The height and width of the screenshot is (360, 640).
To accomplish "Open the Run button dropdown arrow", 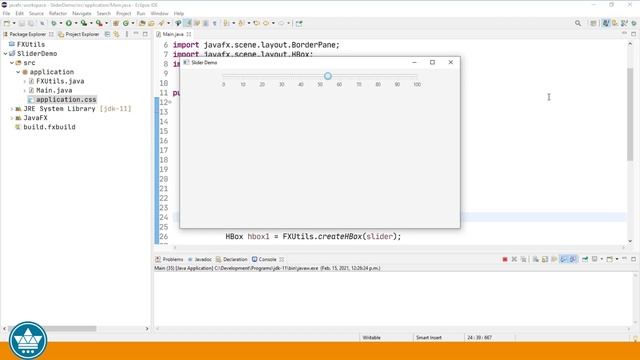I will [x=76, y=23].
